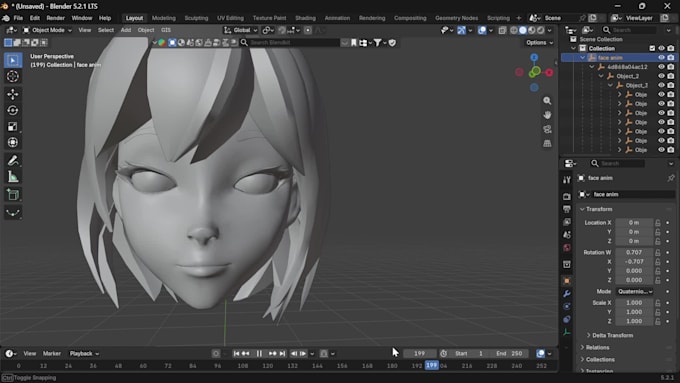This screenshot has width=680, height=383.
Task: Open the Object Constraints properties tab
Action: [567, 319]
